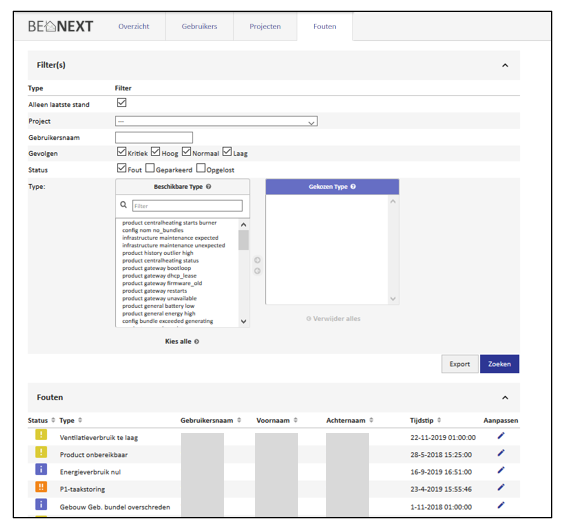The image size is (564, 528).
Task: Select 'product general battery low' type
Action: tap(158, 306)
